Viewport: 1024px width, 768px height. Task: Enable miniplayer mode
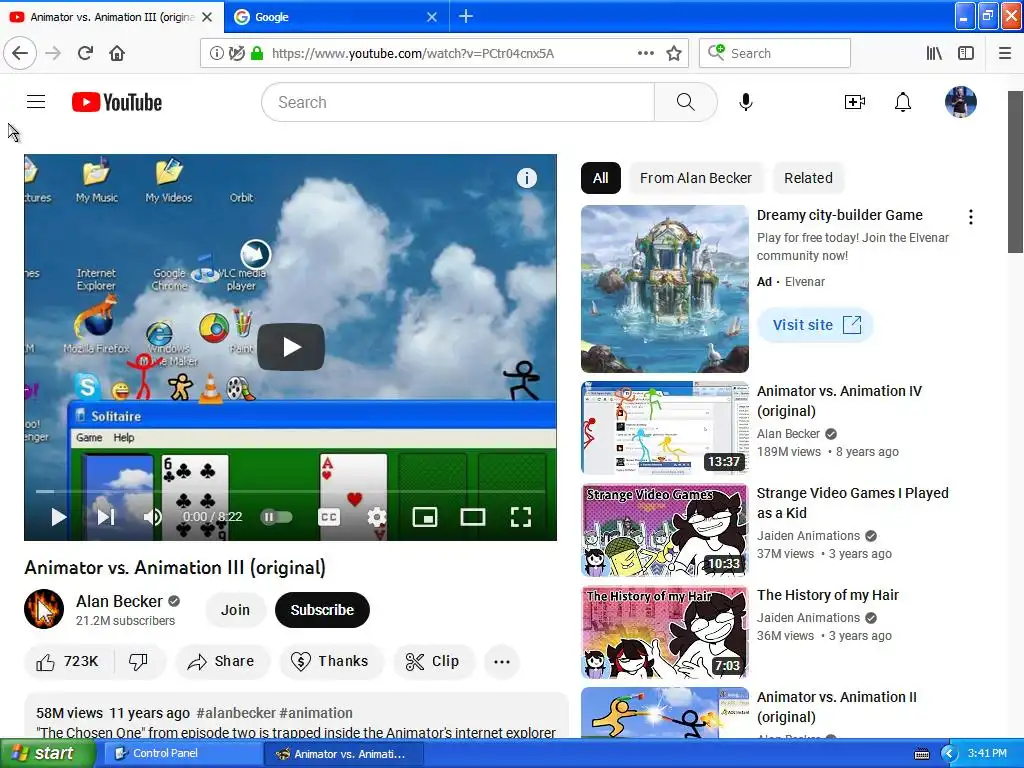click(x=424, y=517)
